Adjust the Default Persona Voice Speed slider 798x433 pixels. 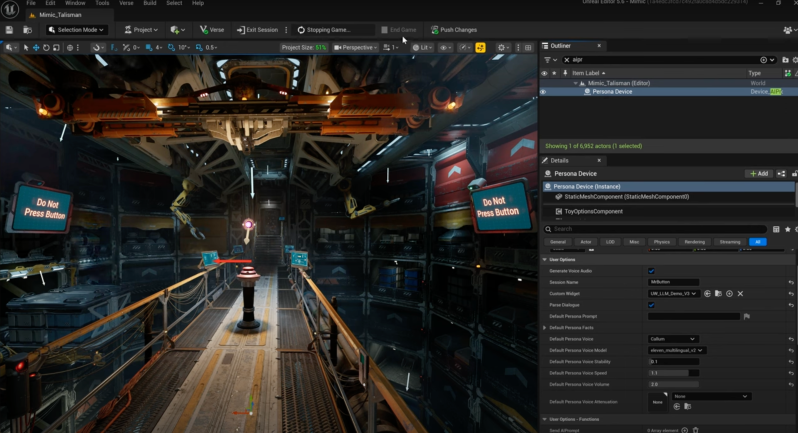[673, 373]
